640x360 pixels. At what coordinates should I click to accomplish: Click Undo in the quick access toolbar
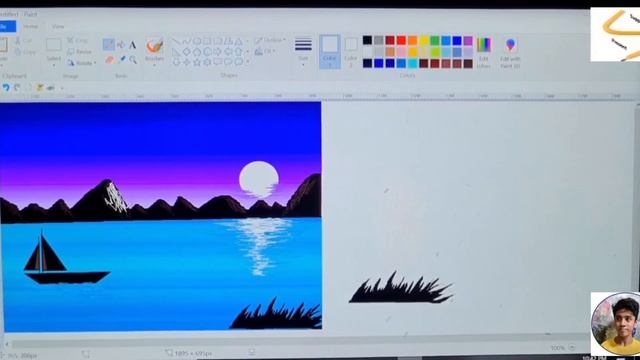(x=6, y=88)
